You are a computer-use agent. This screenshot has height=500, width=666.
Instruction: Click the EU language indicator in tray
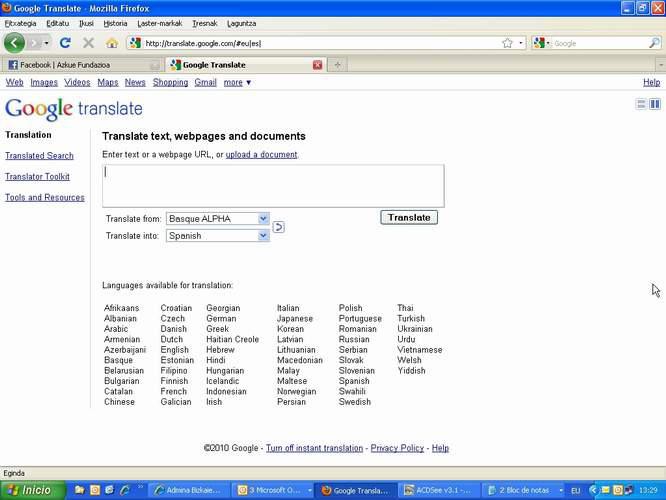tap(576, 491)
